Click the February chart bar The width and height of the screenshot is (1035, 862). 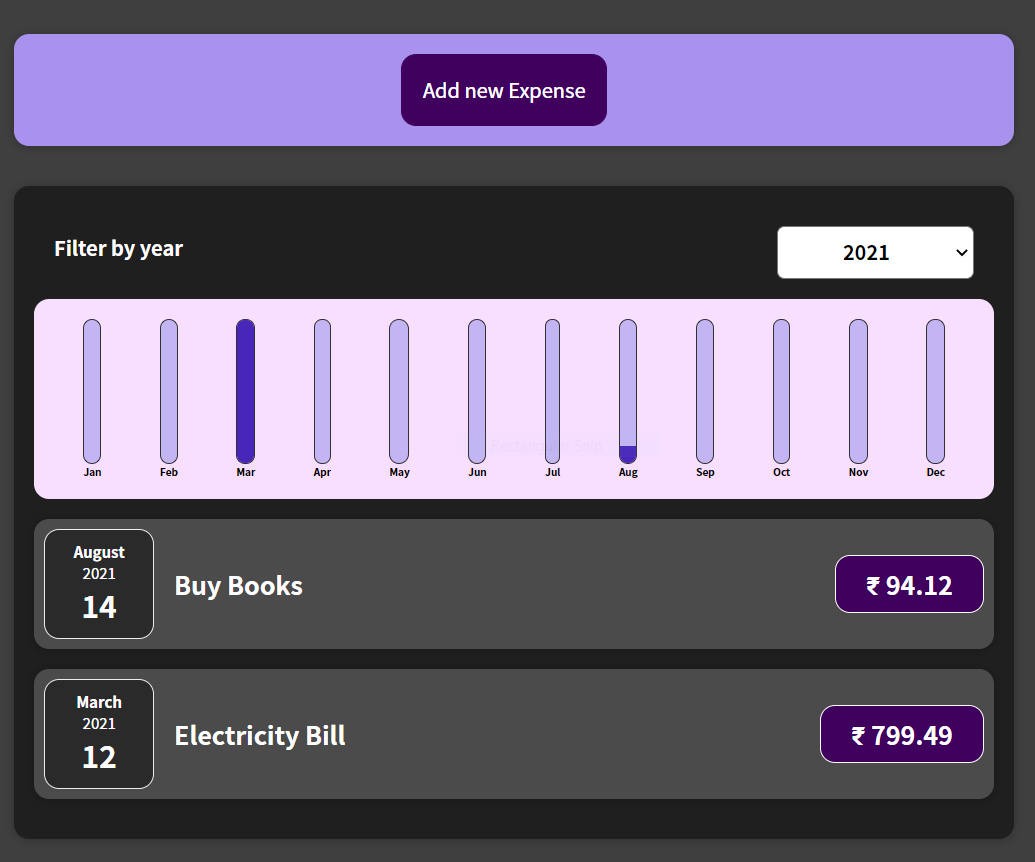pyautogui.click(x=169, y=391)
